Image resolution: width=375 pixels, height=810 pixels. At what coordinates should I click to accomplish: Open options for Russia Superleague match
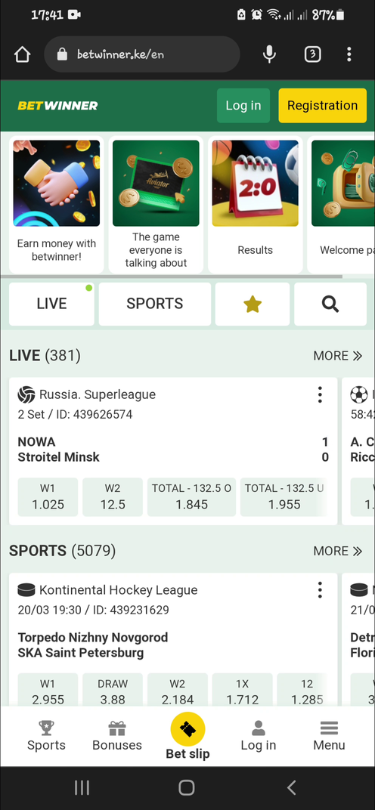tap(320, 395)
